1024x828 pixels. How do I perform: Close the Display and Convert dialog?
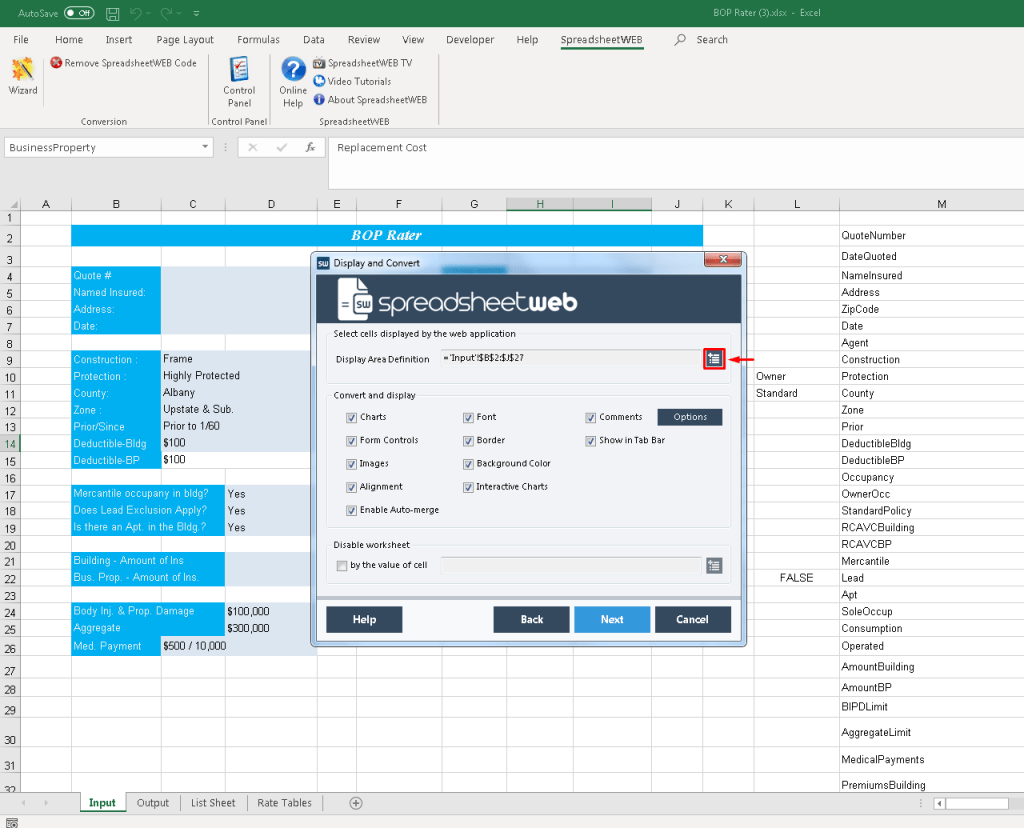coord(723,259)
